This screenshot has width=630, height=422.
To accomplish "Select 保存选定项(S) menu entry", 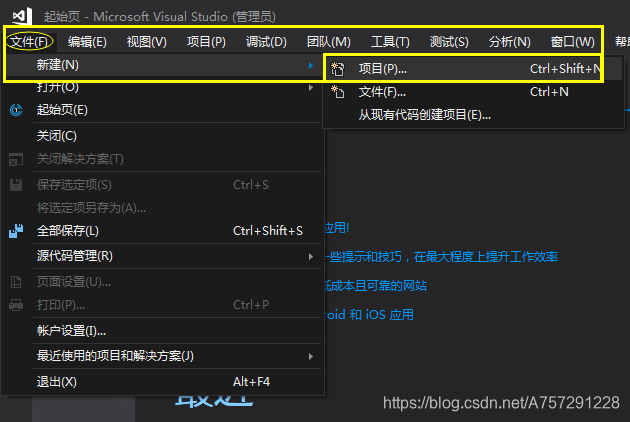I will [x=162, y=185].
